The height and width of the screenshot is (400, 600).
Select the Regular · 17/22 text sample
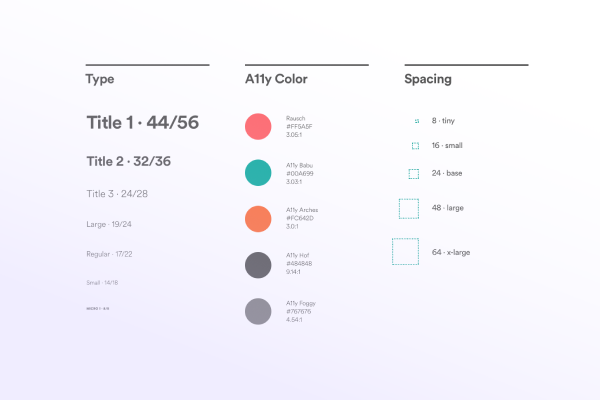109,255
